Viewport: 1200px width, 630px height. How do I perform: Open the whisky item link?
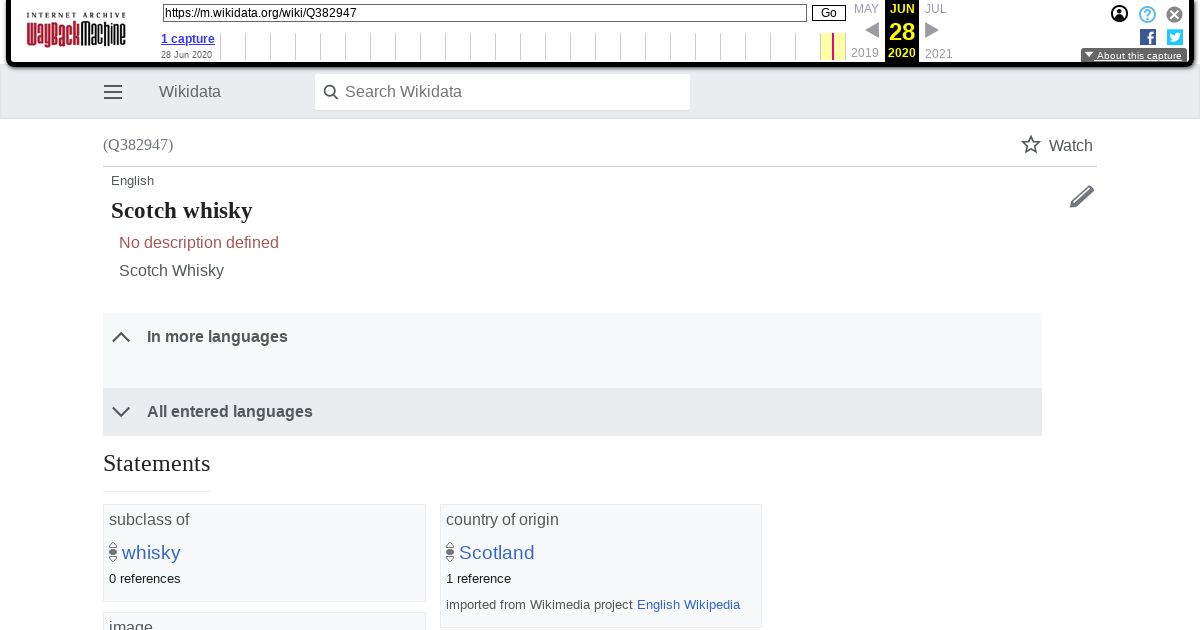151,552
